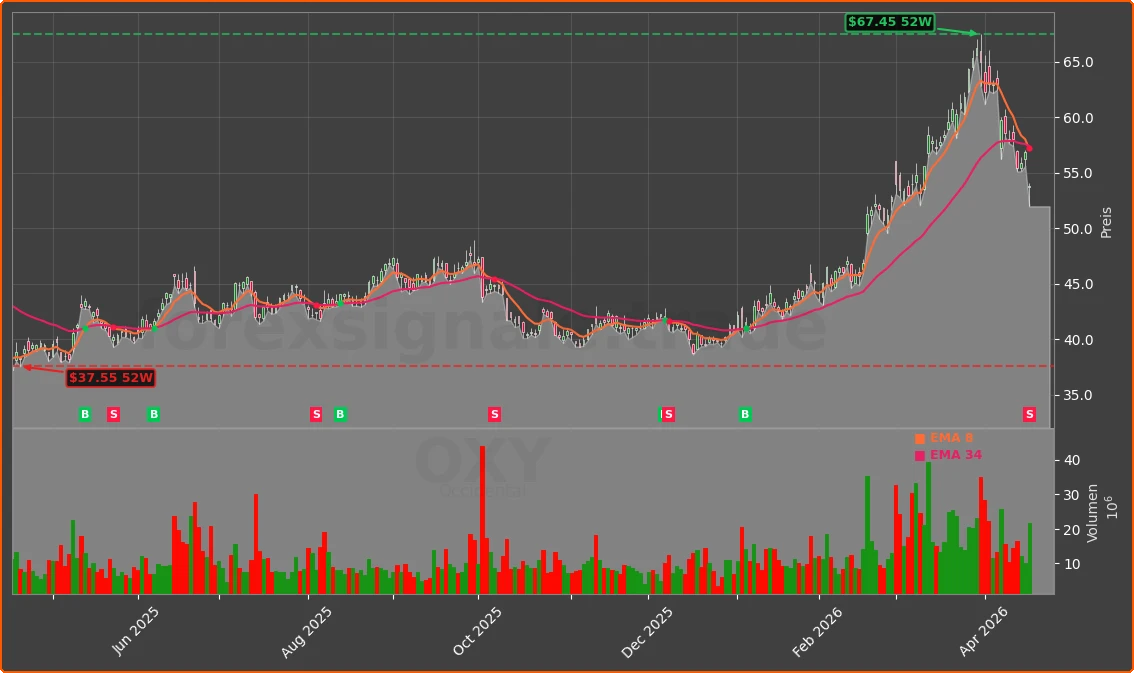Open the $37.55 52W low label
Viewport: 1134px width, 673px height.
click(110, 378)
